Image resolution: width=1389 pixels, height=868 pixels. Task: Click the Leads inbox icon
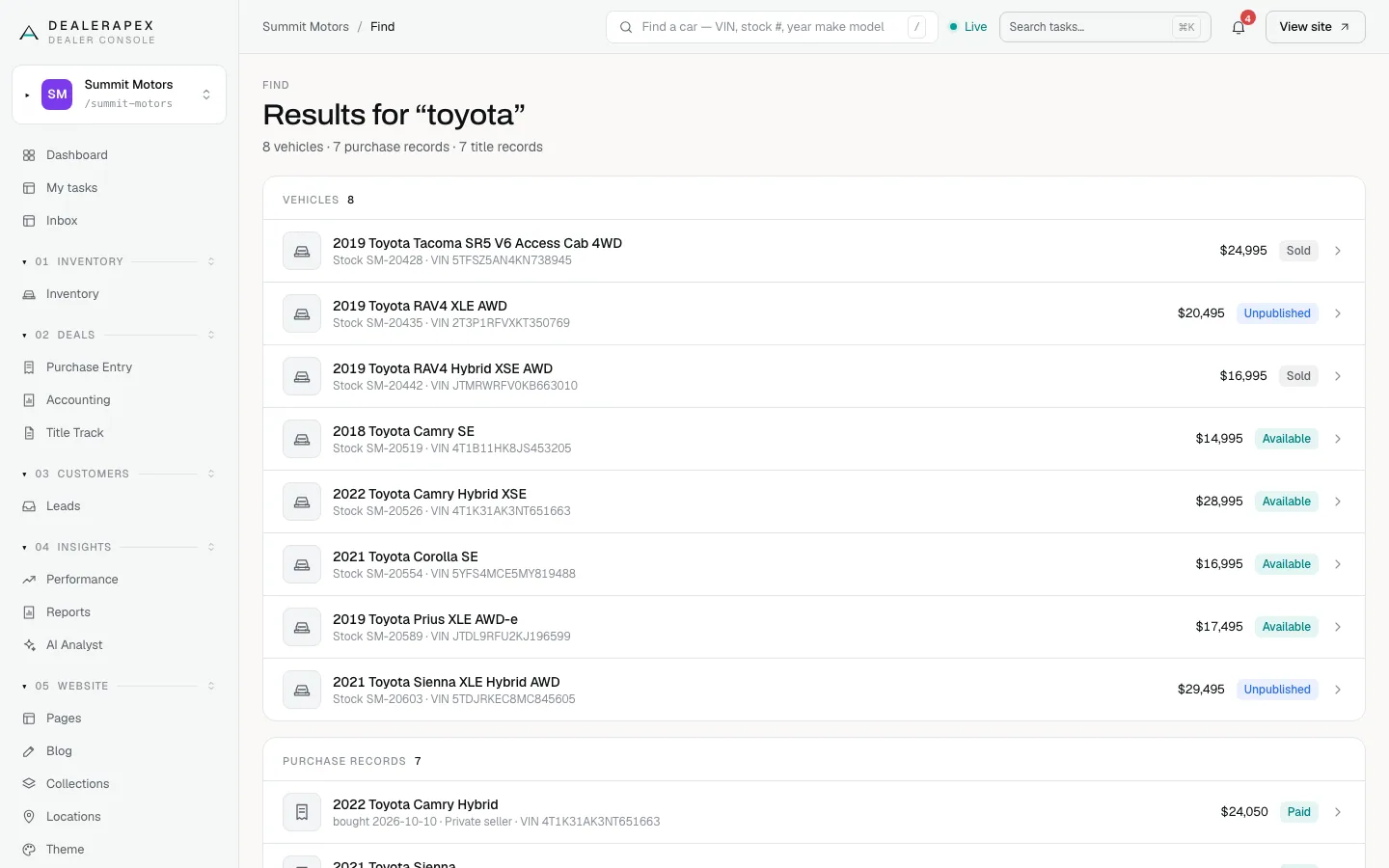pos(29,506)
